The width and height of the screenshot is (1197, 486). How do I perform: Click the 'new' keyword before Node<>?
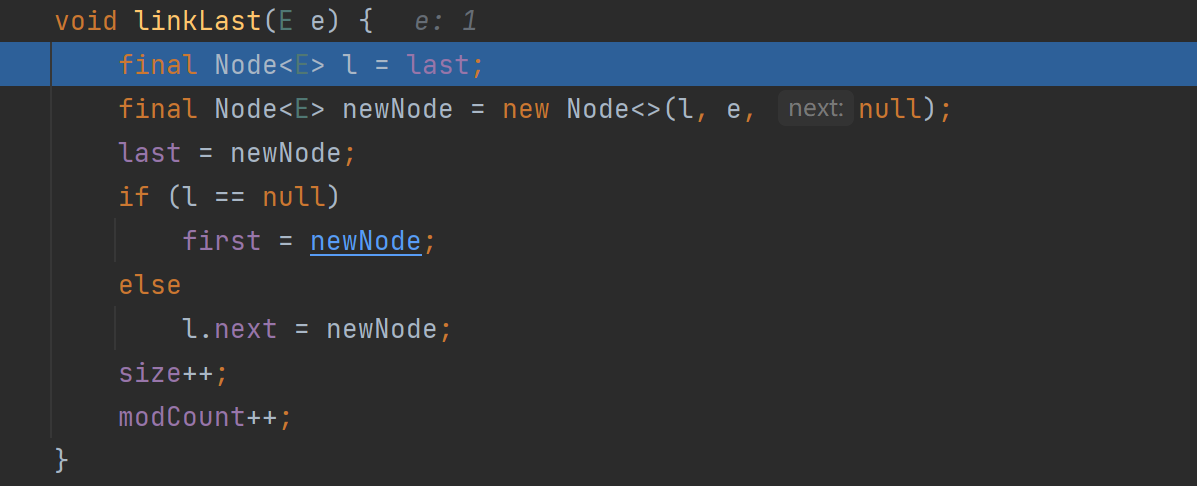click(x=526, y=109)
